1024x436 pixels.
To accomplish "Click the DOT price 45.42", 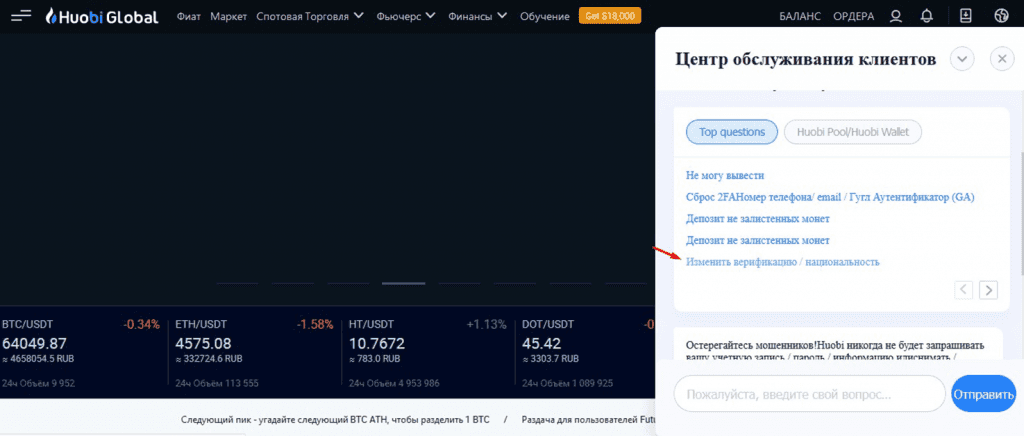I will click(x=542, y=343).
